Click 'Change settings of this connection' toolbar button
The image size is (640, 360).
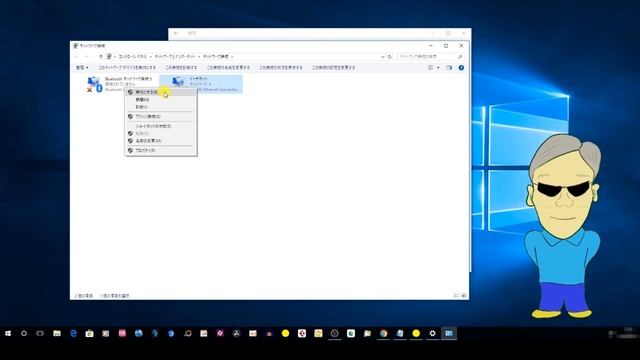coord(333,68)
